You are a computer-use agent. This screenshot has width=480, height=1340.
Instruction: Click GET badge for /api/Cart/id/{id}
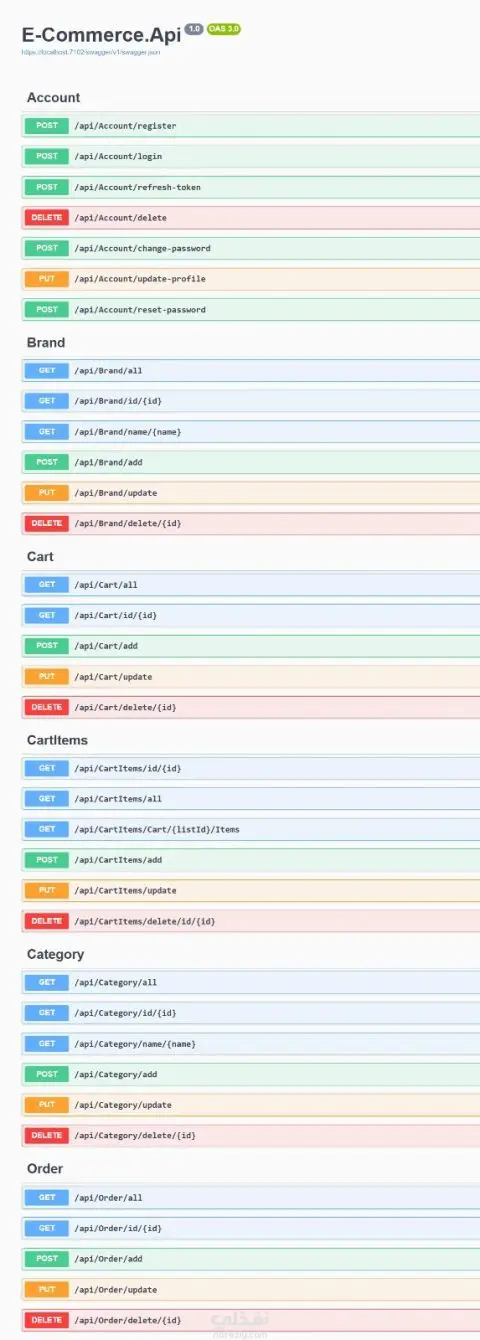pyautogui.click(x=47, y=615)
